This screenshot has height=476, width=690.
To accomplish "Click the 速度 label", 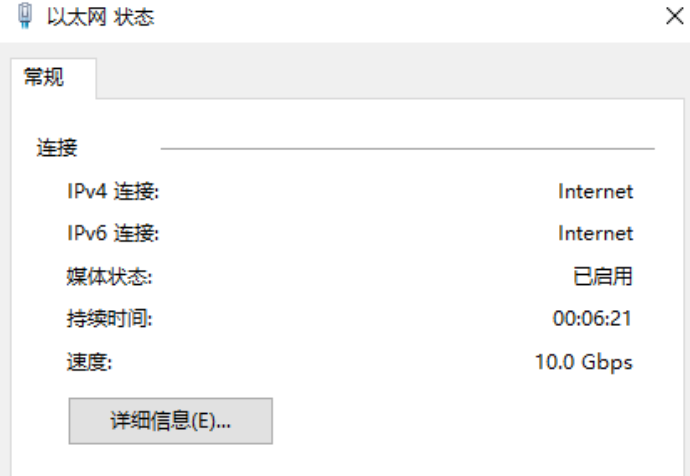I will click(89, 362).
